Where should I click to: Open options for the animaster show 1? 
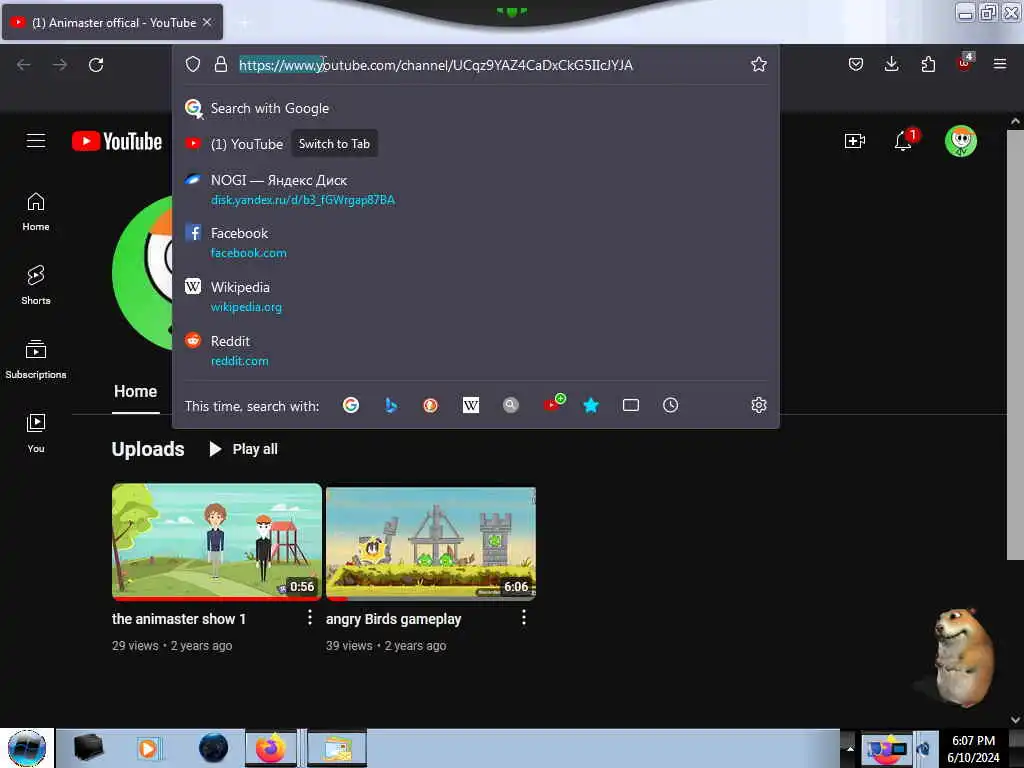(x=310, y=618)
